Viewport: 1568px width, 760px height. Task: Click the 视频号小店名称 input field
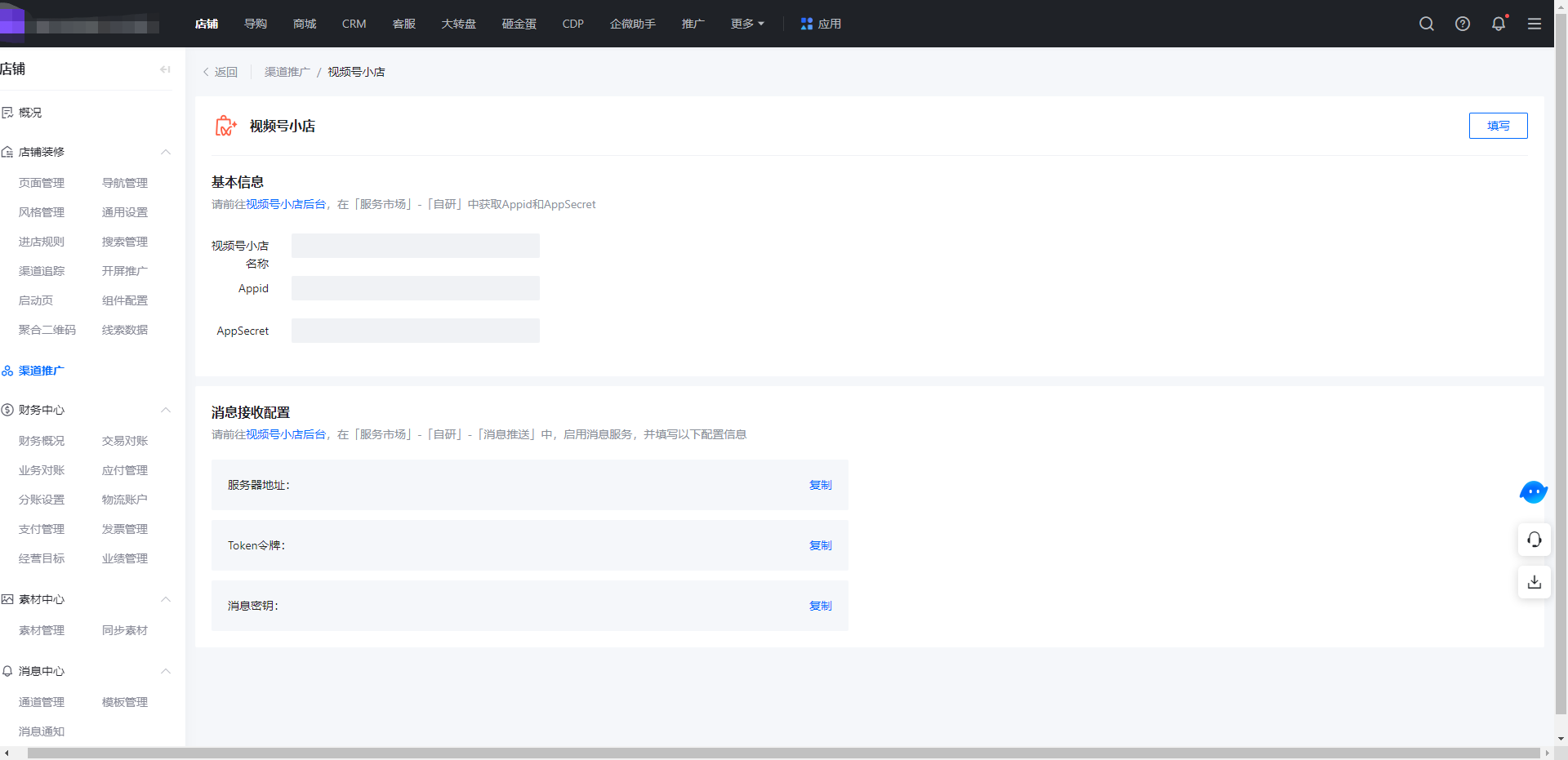point(416,246)
